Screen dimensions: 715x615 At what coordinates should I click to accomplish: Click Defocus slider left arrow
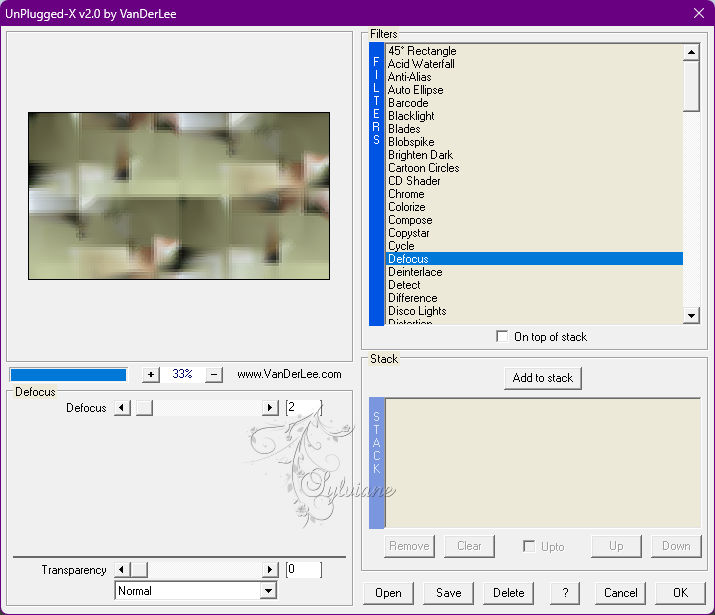[122, 408]
